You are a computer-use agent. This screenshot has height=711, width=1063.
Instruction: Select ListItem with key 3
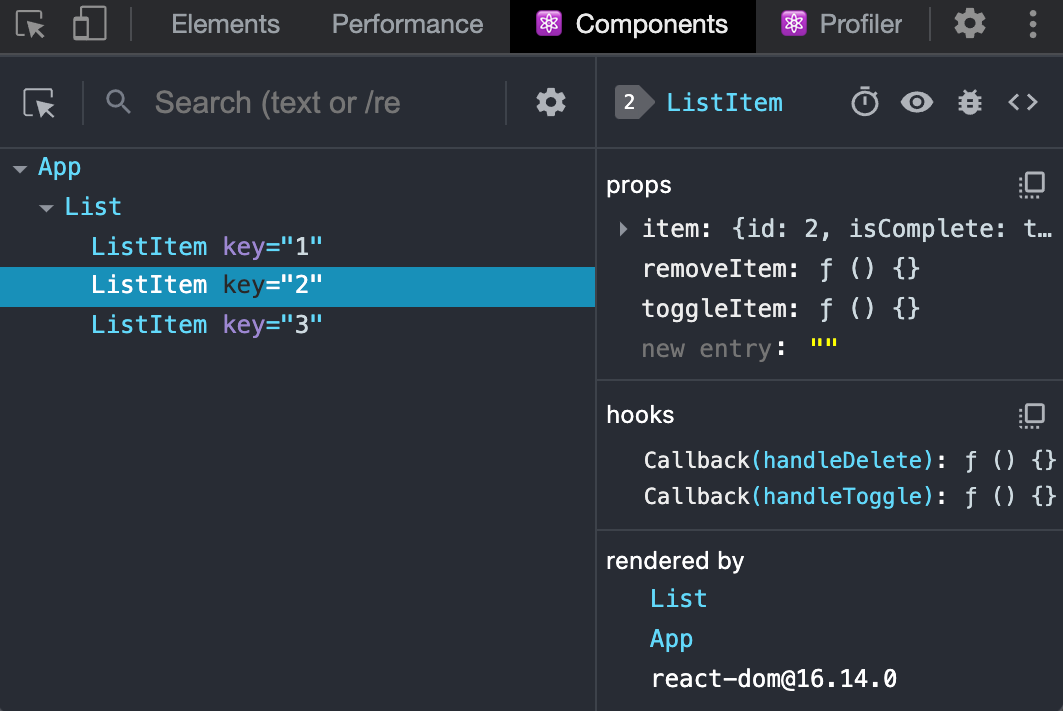click(206, 324)
